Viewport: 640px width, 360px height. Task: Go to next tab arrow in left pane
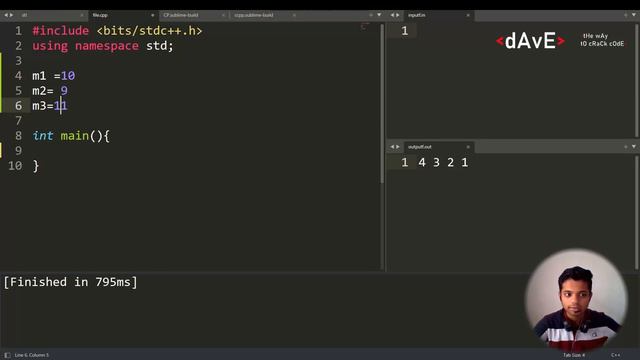click(x=11, y=15)
